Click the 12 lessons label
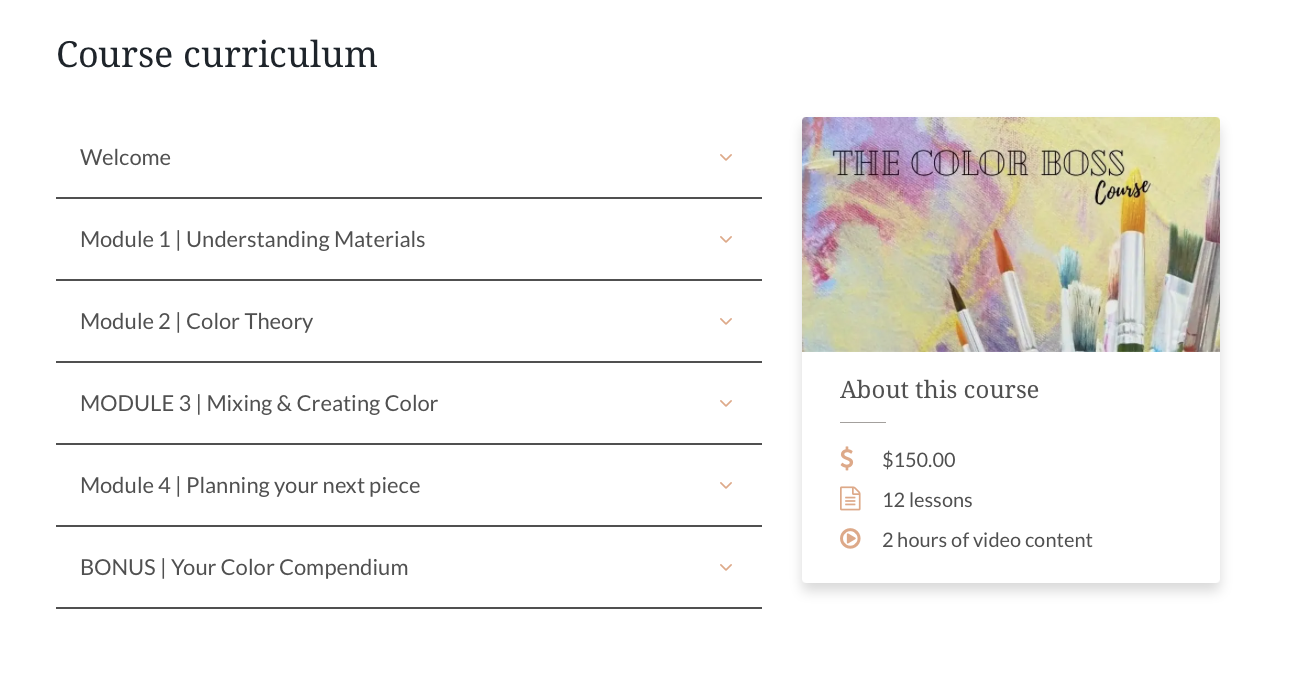Viewport: 1316px width, 700px height. pyautogui.click(x=927, y=500)
